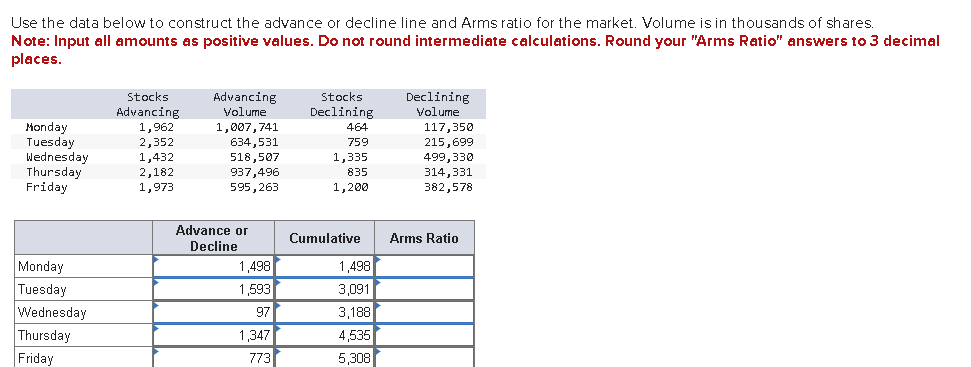The height and width of the screenshot is (367, 971).
Task: Click the Monday Arms Ratio input field
Action: click(x=425, y=266)
